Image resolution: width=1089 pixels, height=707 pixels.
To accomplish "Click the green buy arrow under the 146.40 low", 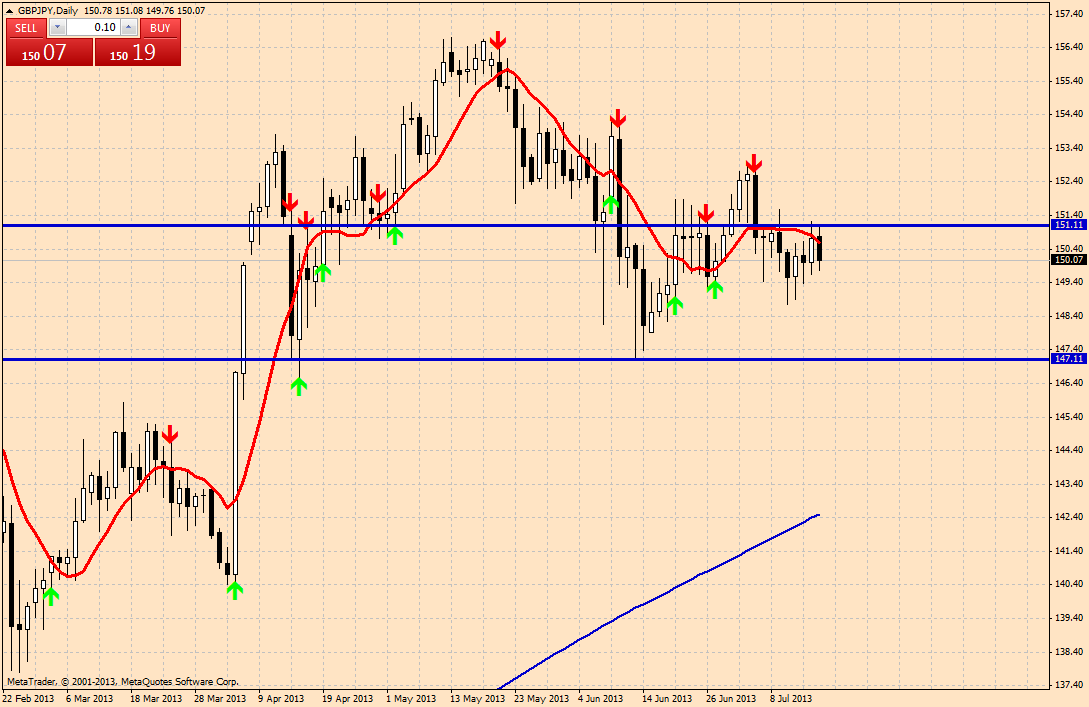I will tap(299, 387).
